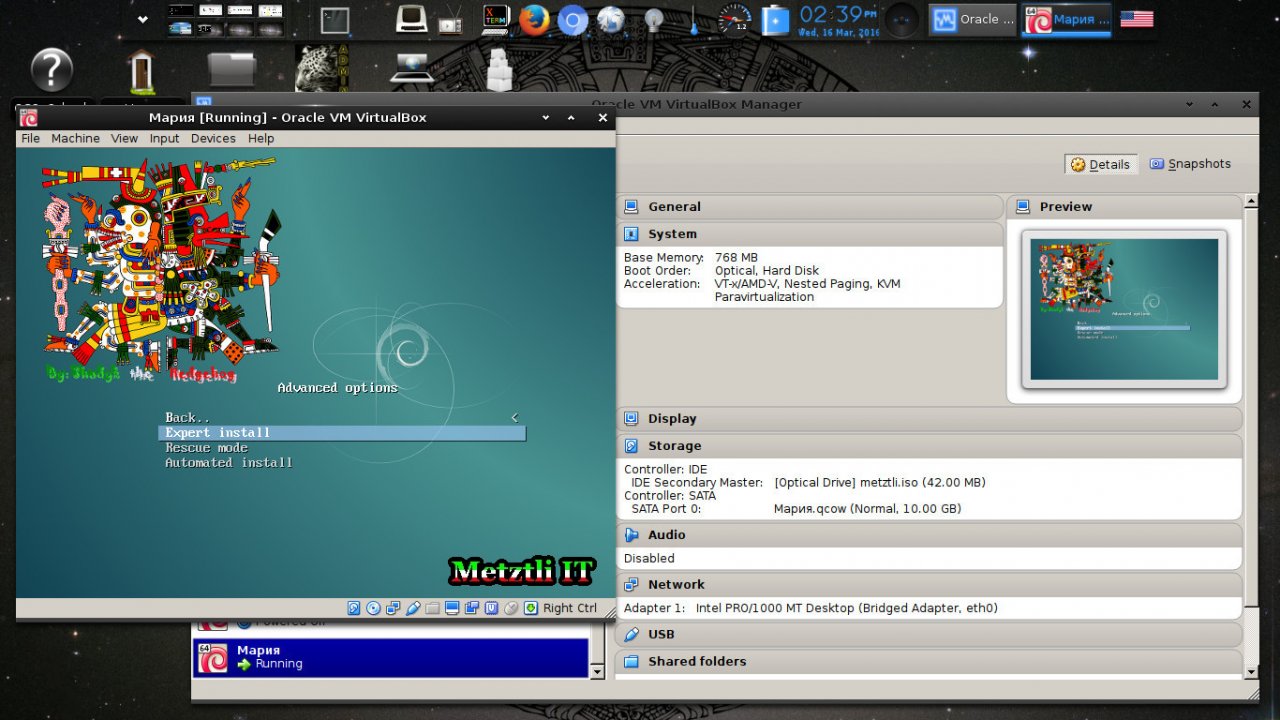
Task: Click the first workspace in the pager
Action: [180, 10]
